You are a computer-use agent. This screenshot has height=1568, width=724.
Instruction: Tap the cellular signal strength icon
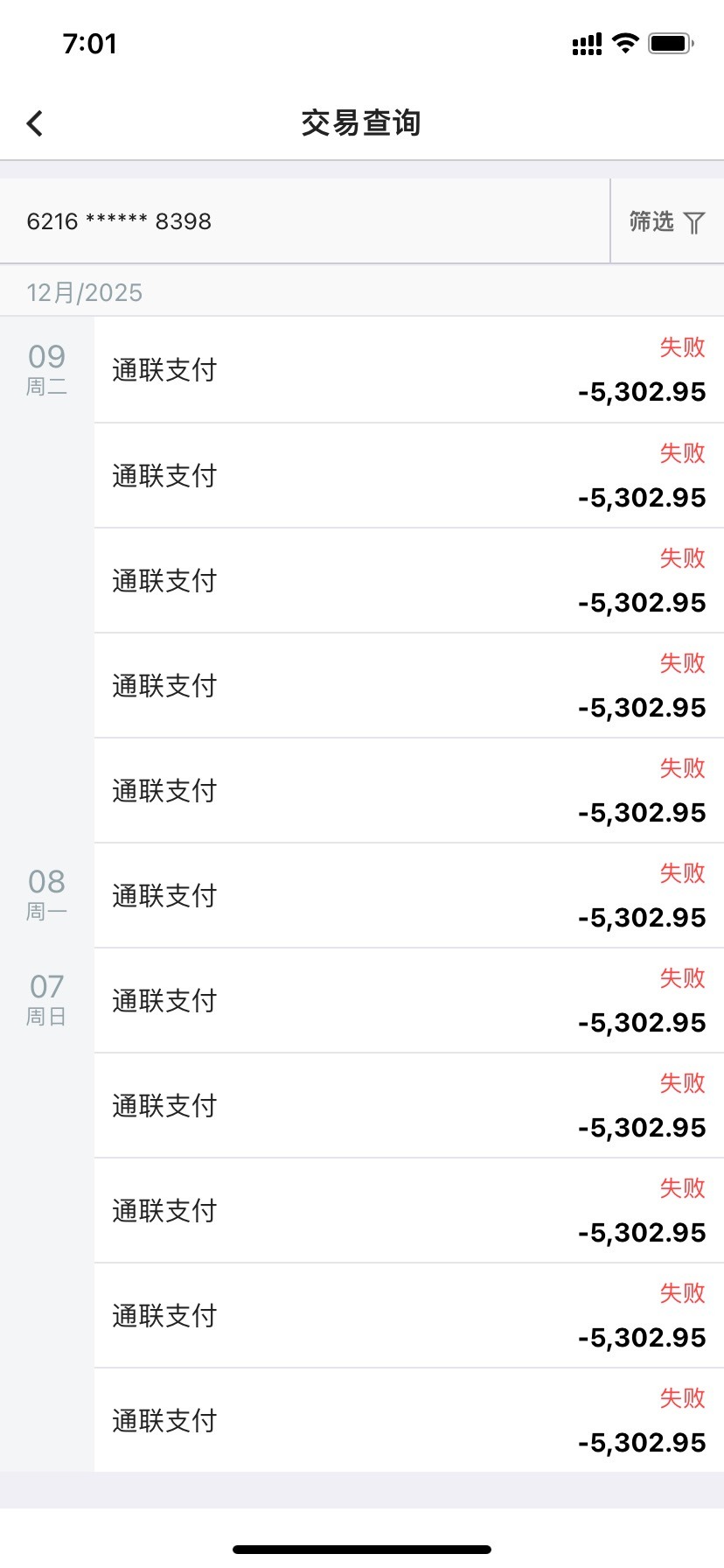pyautogui.click(x=587, y=44)
